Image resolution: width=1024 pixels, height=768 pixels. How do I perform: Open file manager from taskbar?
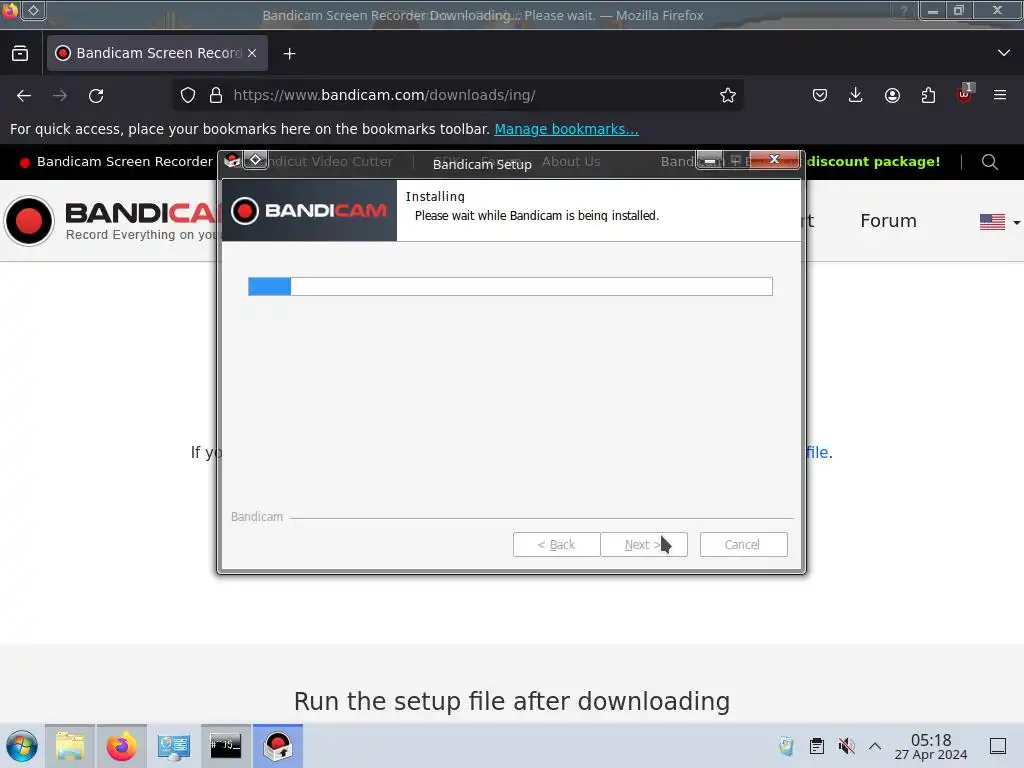(70, 746)
